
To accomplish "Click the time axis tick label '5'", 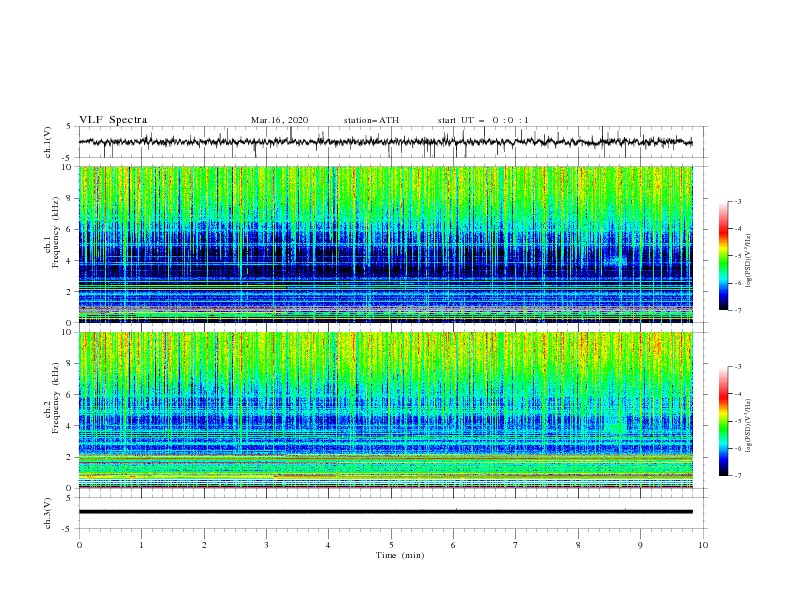I will tap(391, 545).
